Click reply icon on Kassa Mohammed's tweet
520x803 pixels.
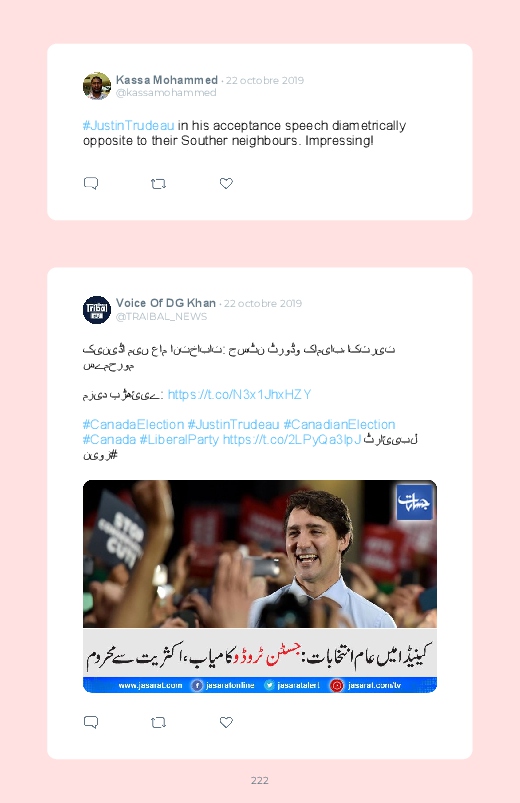click(x=91, y=183)
